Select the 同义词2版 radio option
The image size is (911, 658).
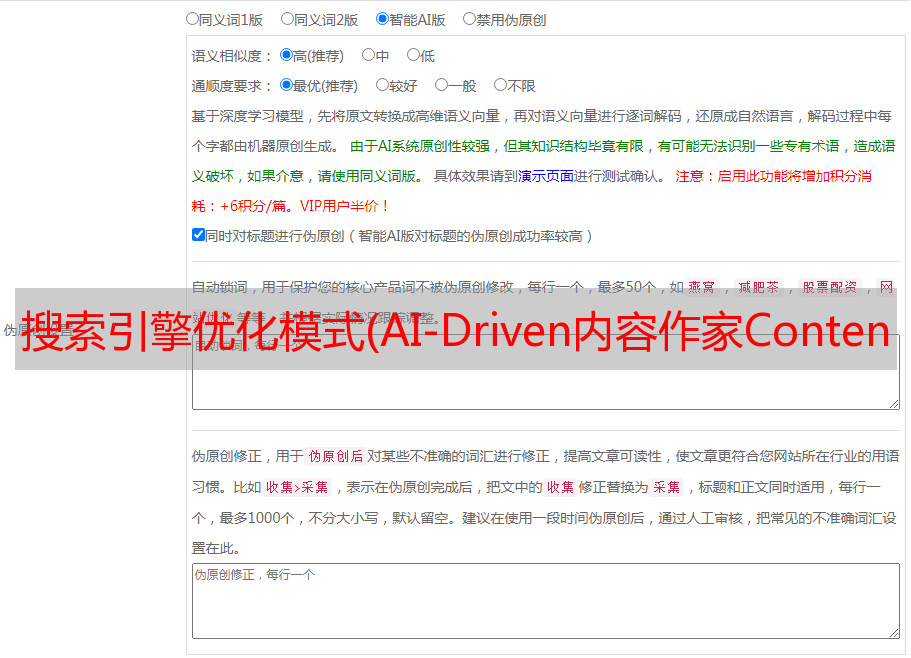287,19
